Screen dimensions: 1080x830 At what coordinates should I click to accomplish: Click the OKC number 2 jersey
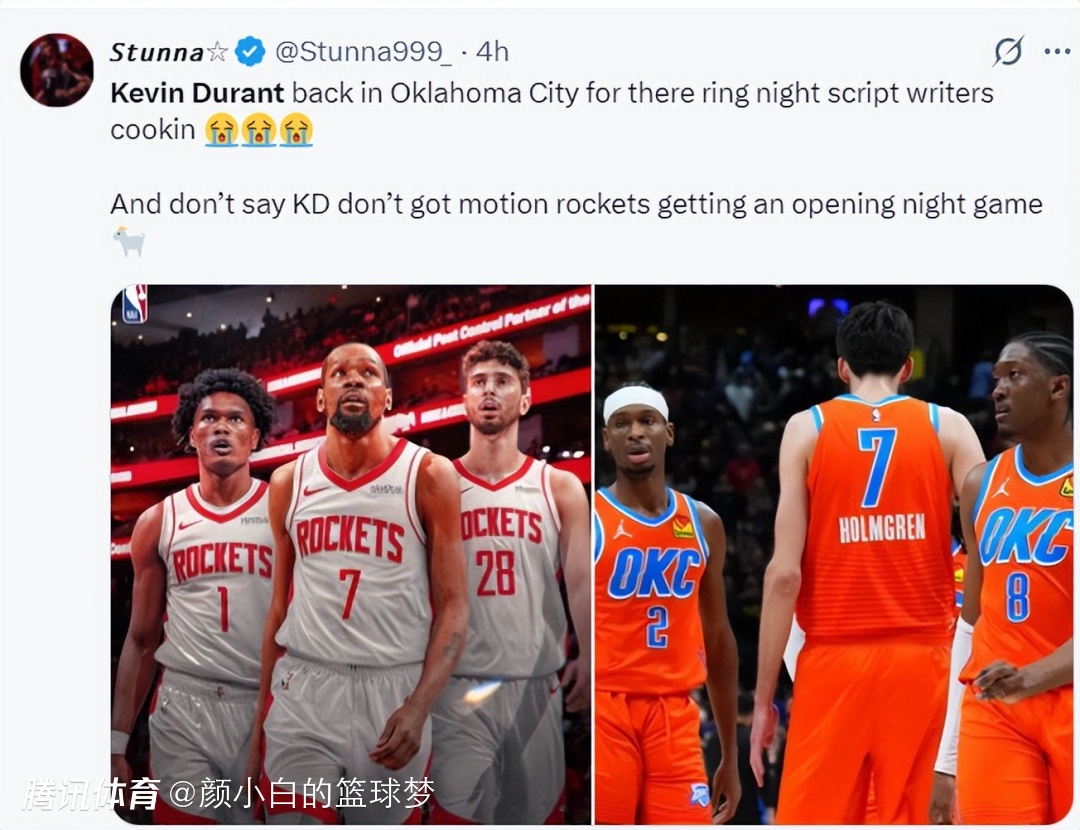coord(652,590)
